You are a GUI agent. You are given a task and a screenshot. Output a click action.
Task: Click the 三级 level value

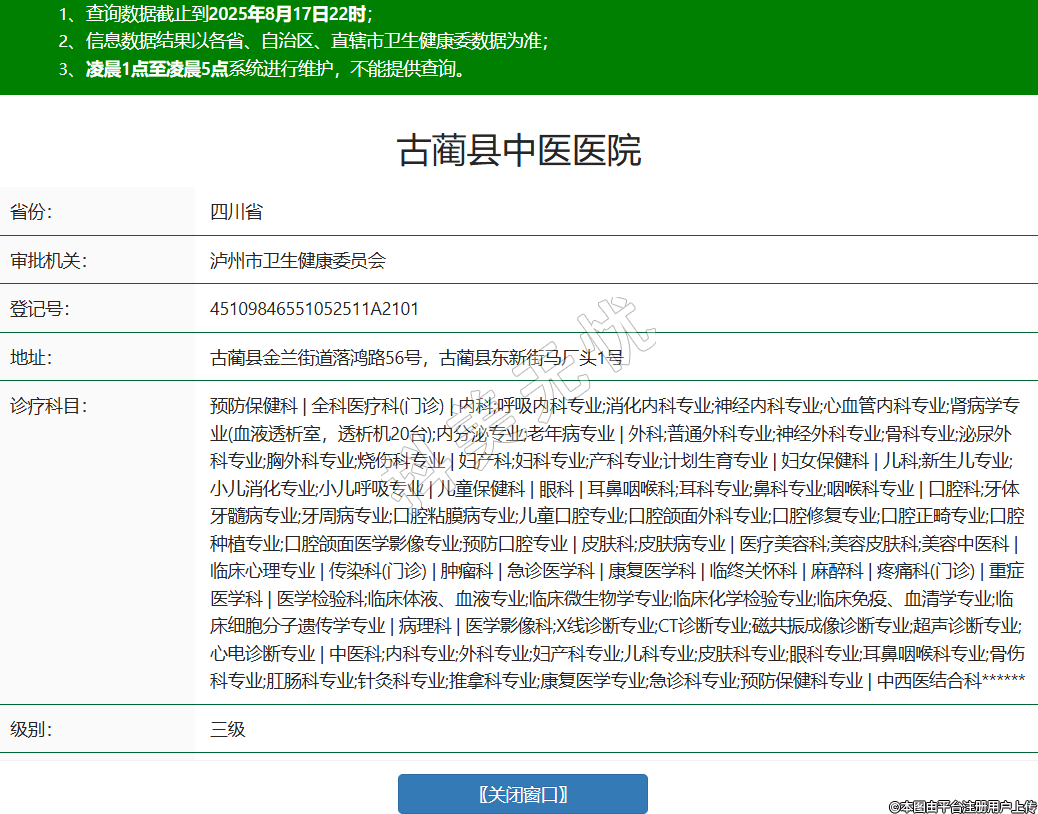[x=227, y=729]
